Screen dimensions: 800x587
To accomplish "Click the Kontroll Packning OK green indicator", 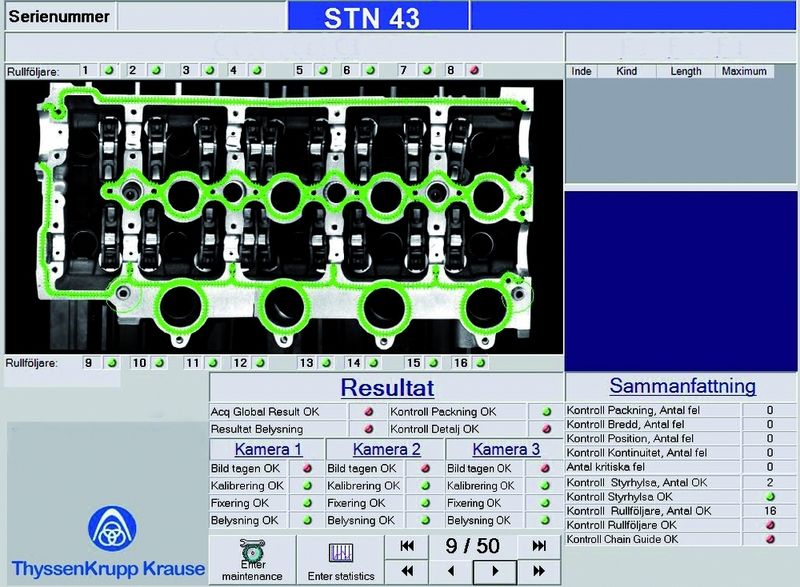I will (x=546, y=412).
